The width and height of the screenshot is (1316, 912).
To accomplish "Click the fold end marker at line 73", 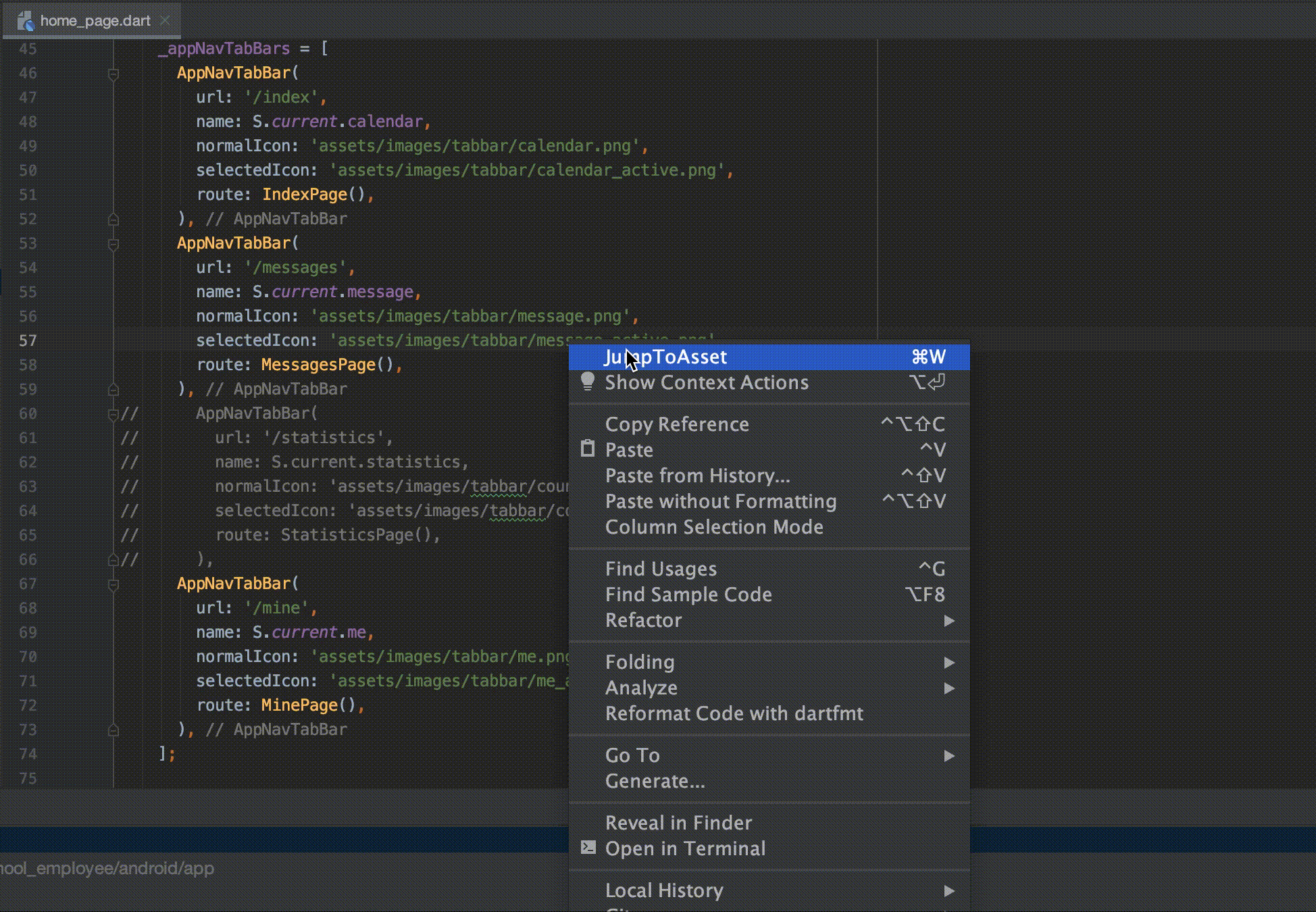I will (x=113, y=730).
